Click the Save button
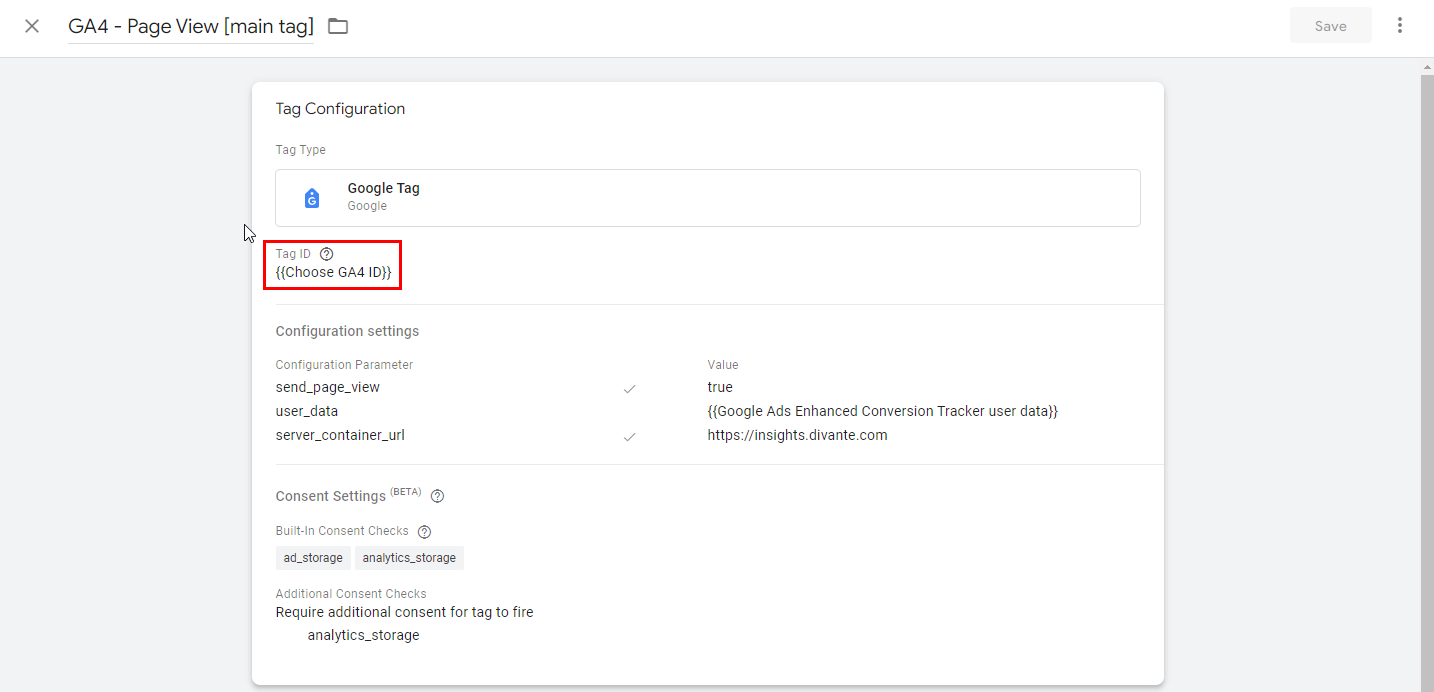Image resolution: width=1434 pixels, height=692 pixels. tap(1330, 26)
